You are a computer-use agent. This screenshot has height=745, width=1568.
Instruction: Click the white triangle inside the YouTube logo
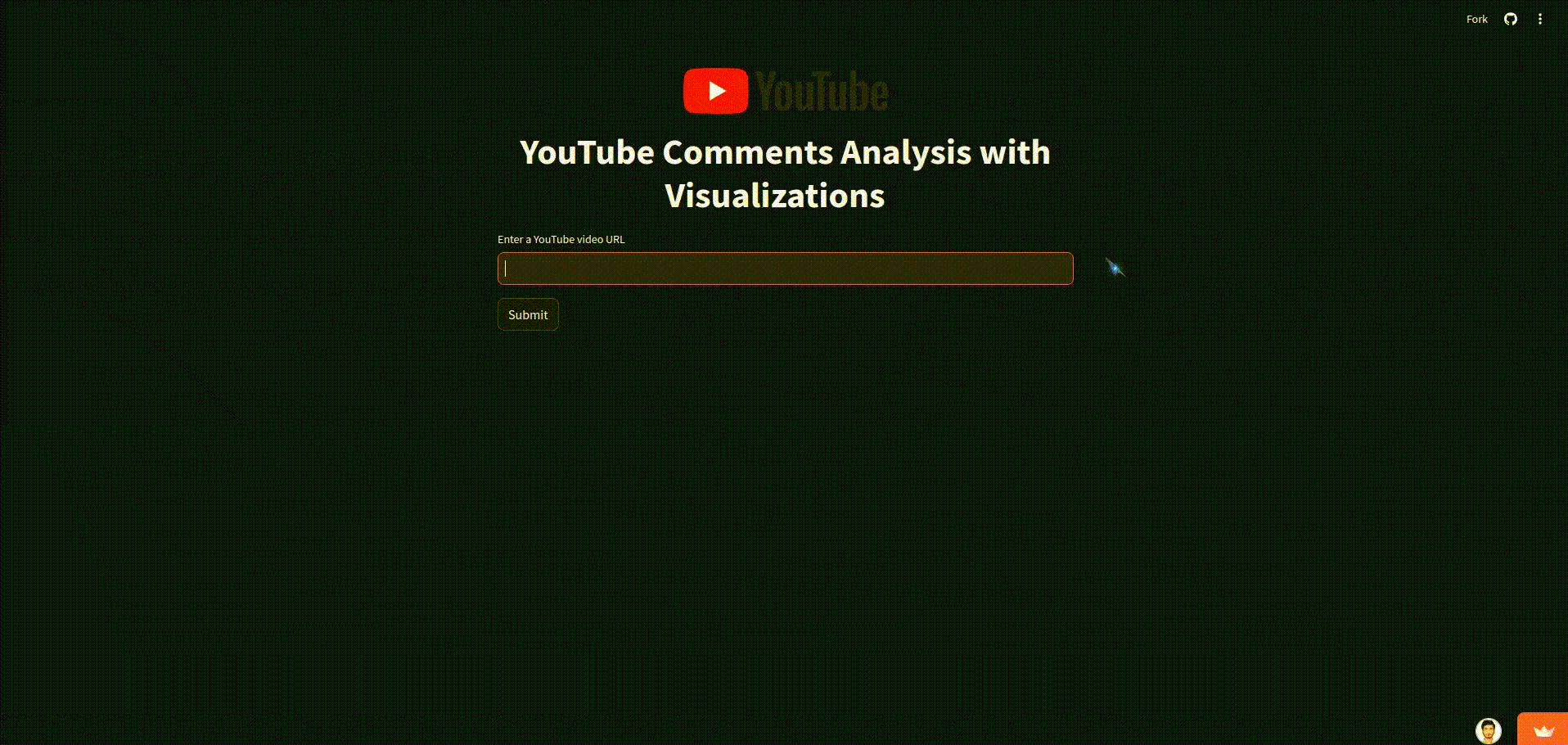pyautogui.click(x=717, y=91)
